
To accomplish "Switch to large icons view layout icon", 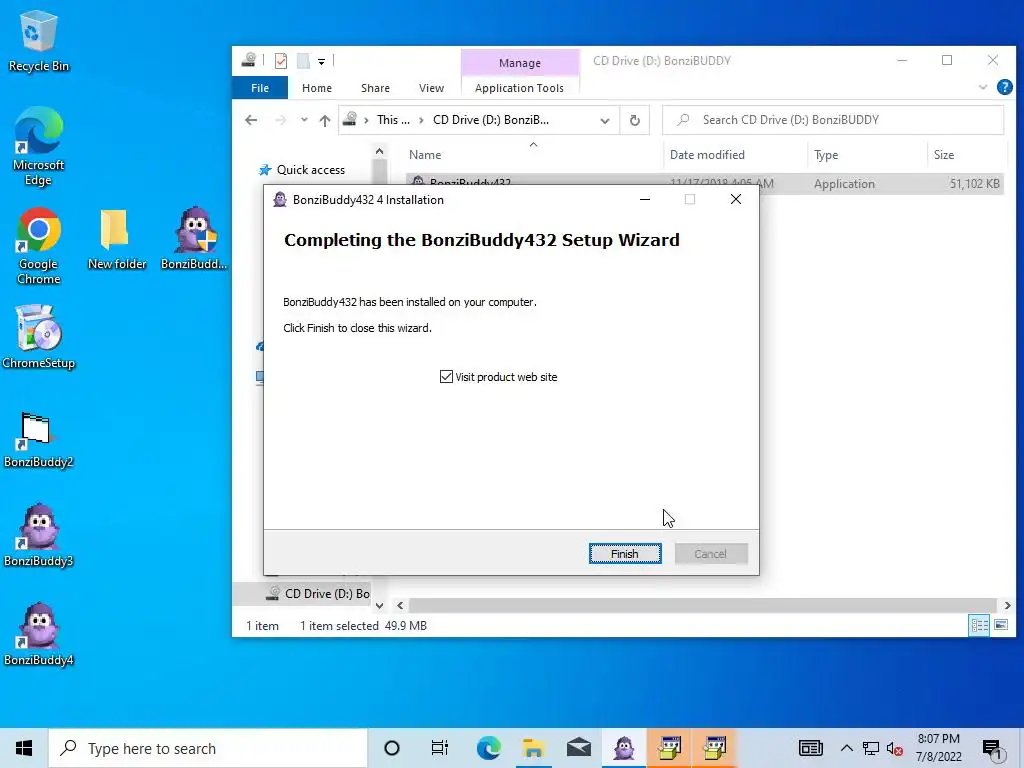I will pyautogui.click(x=1000, y=625).
